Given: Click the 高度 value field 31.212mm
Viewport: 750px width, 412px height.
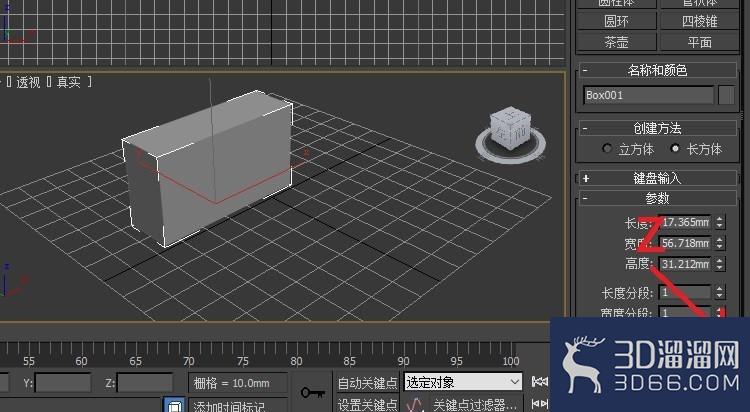Looking at the screenshot, I should [x=685, y=264].
